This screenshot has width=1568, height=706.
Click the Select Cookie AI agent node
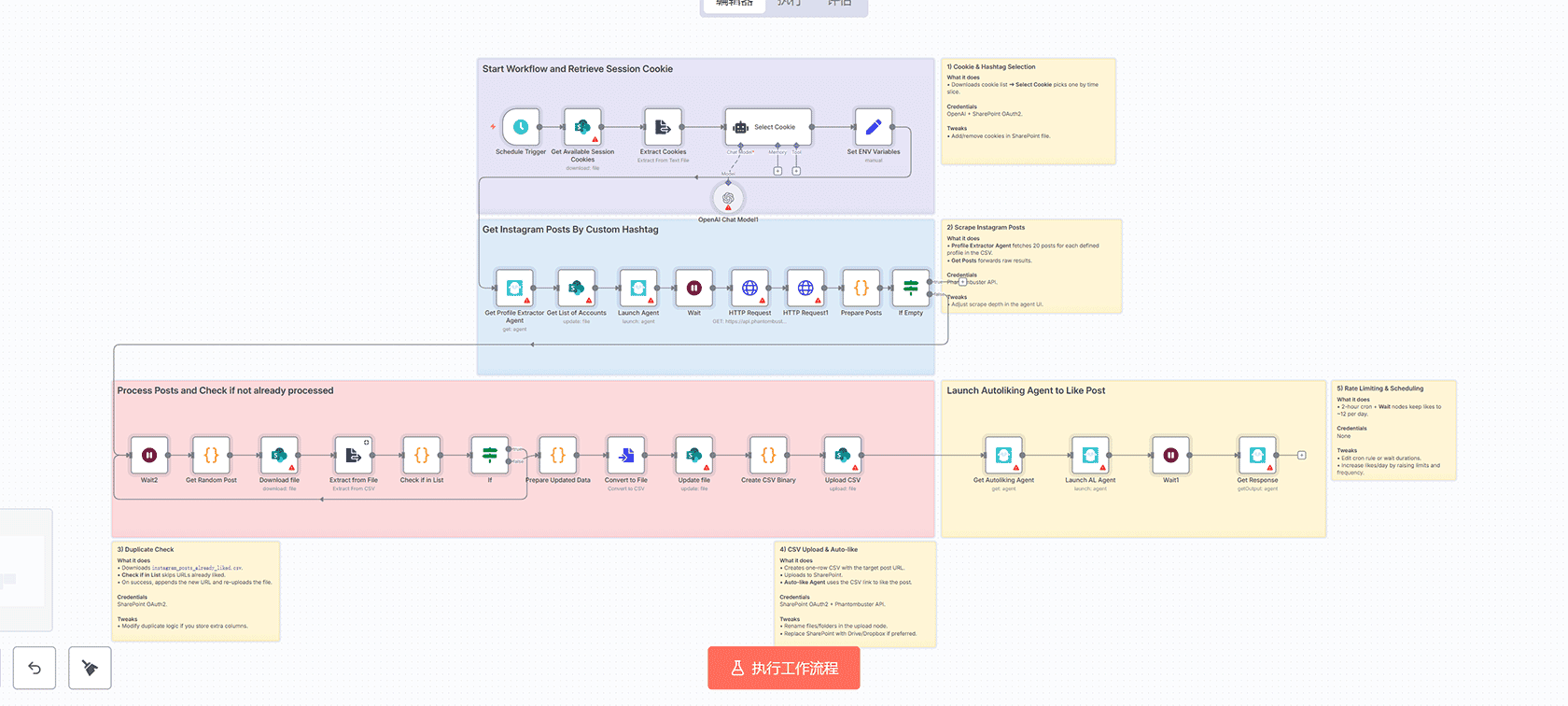(x=767, y=127)
